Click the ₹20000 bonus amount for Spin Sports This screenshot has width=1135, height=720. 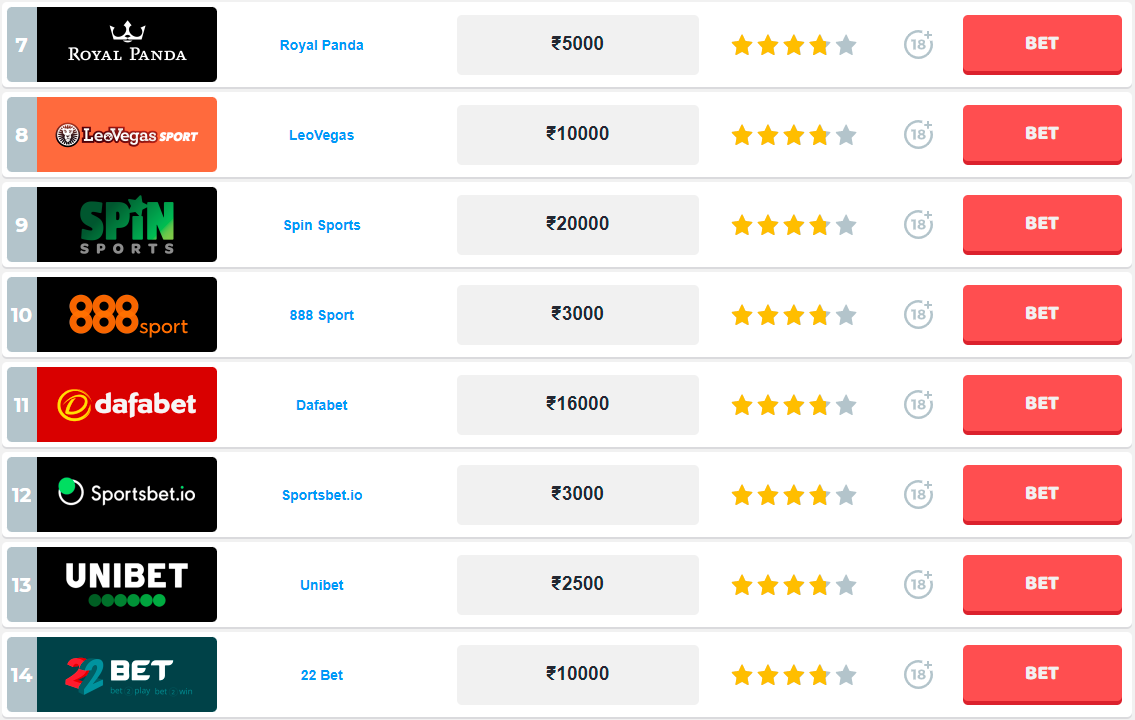578,224
